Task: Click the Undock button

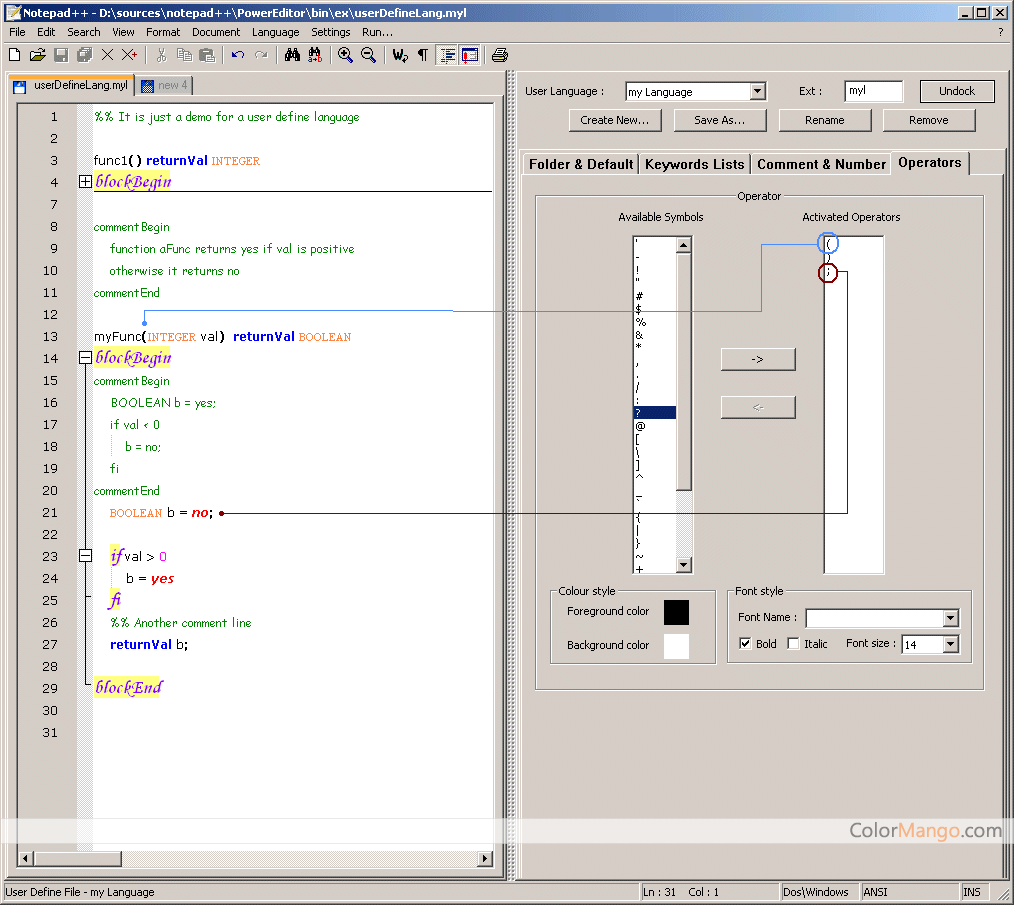Action: tap(956, 91)
